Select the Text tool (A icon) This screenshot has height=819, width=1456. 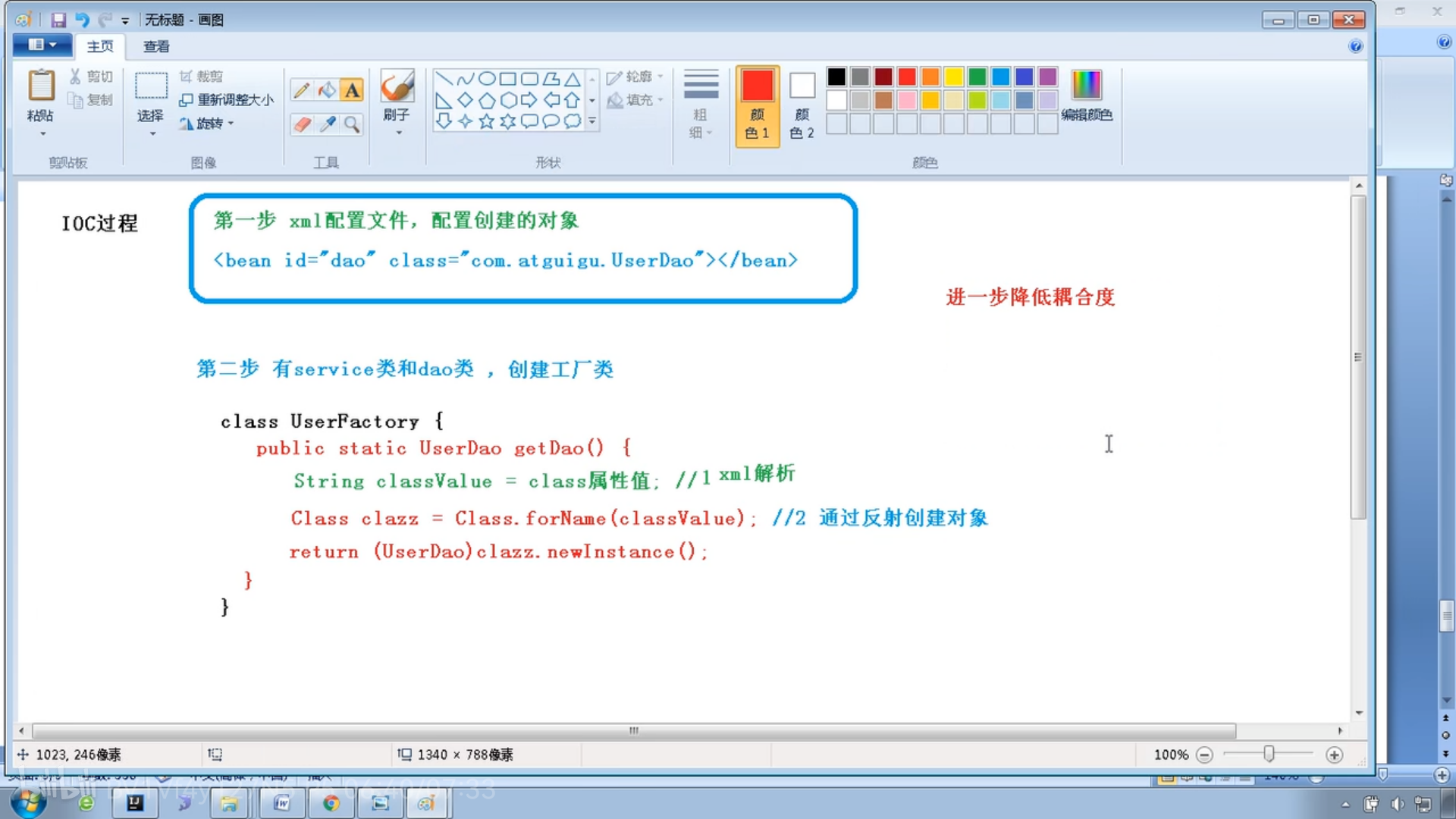[x=352, y=90]
